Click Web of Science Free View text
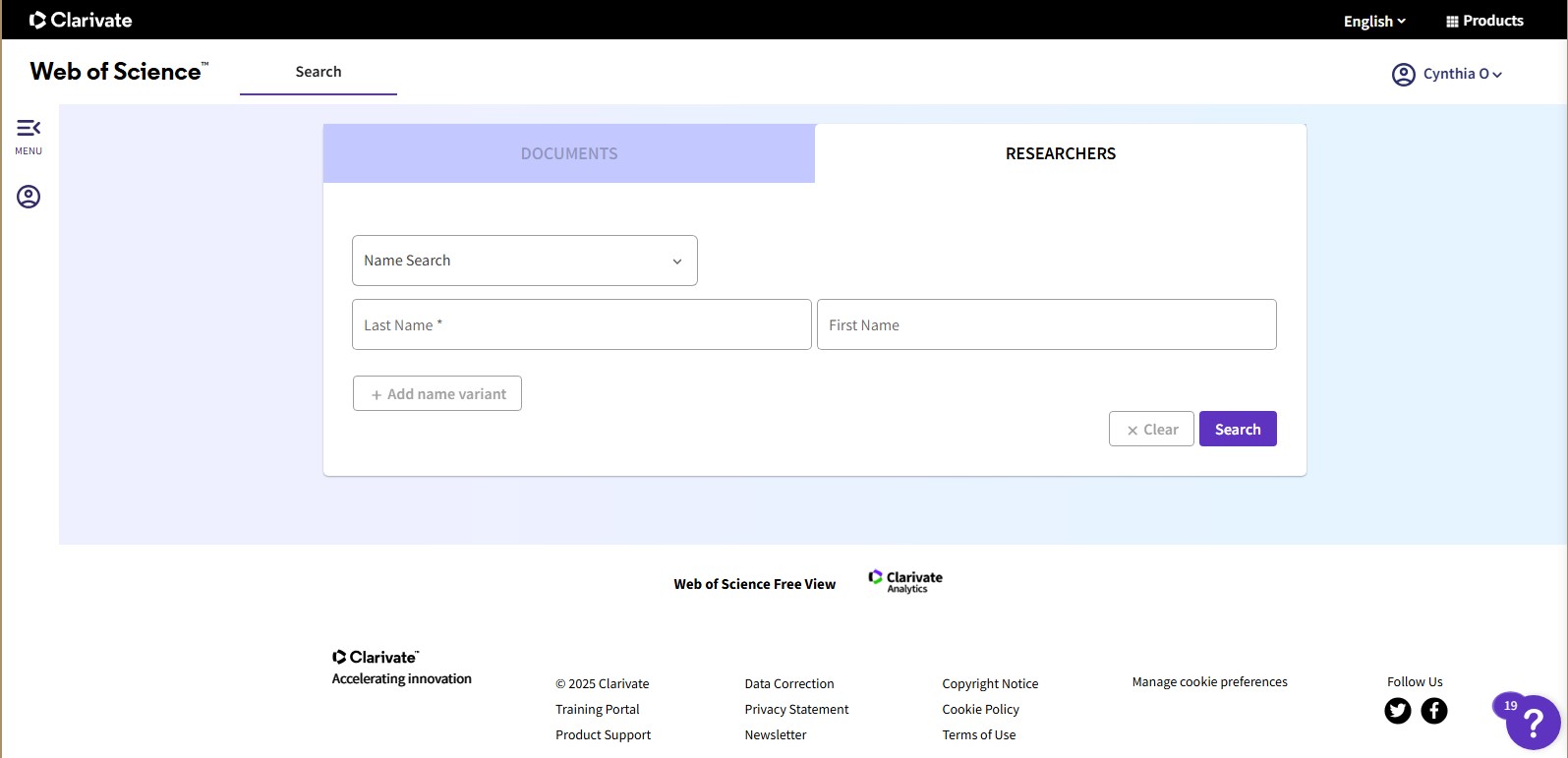The image size is (1568, 758). coord(755,584)
